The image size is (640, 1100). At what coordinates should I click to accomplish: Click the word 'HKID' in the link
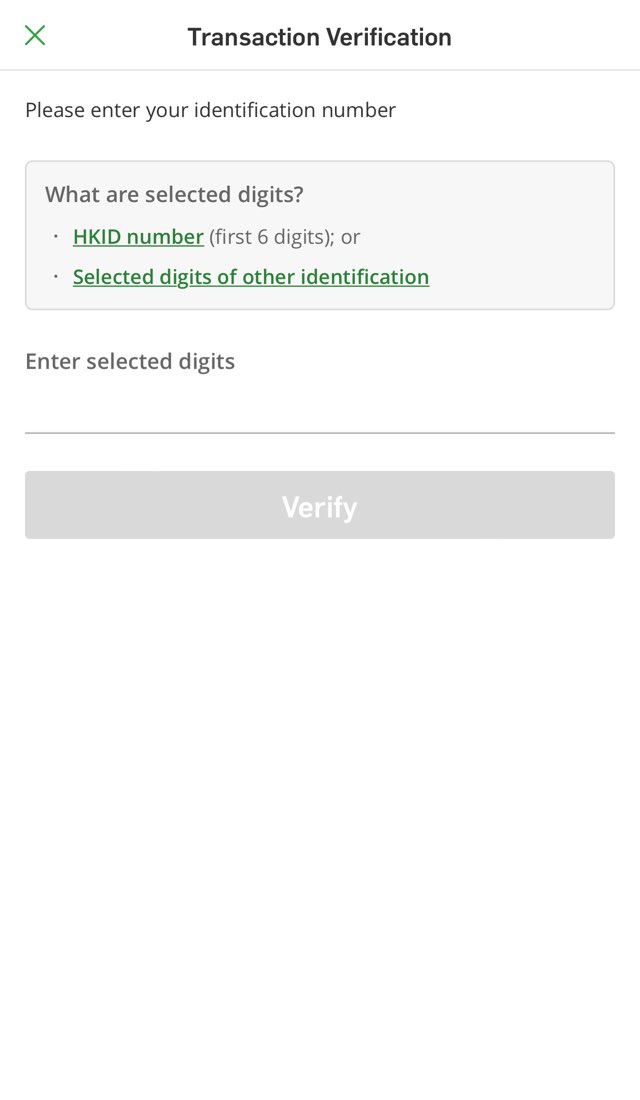(97, 237)
